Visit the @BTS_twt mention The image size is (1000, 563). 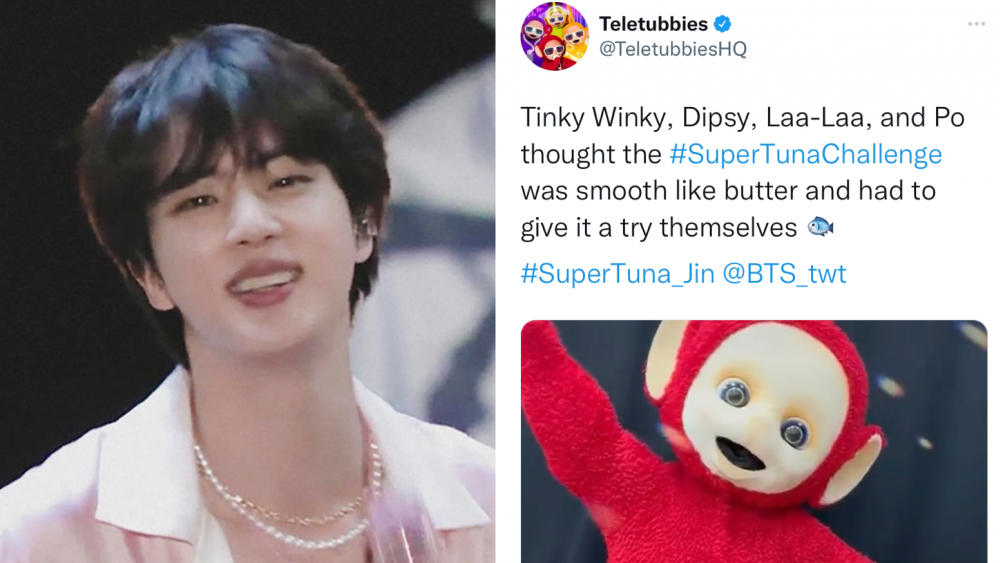point(784,274)
